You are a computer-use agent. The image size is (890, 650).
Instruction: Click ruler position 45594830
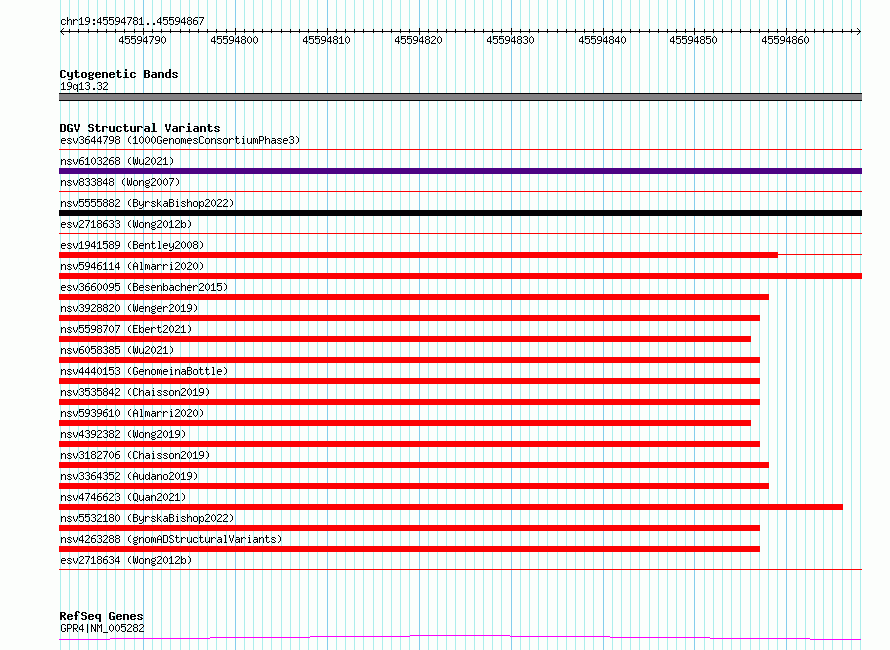510,40
